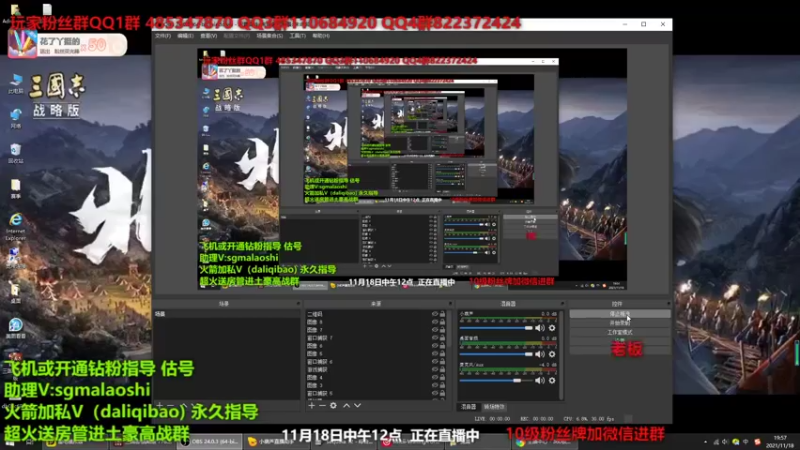The height and width of the screenshot is (450, 800).
Task: Undock the 混音器 panel with its header icon
Action: click(x=562, y=304)
